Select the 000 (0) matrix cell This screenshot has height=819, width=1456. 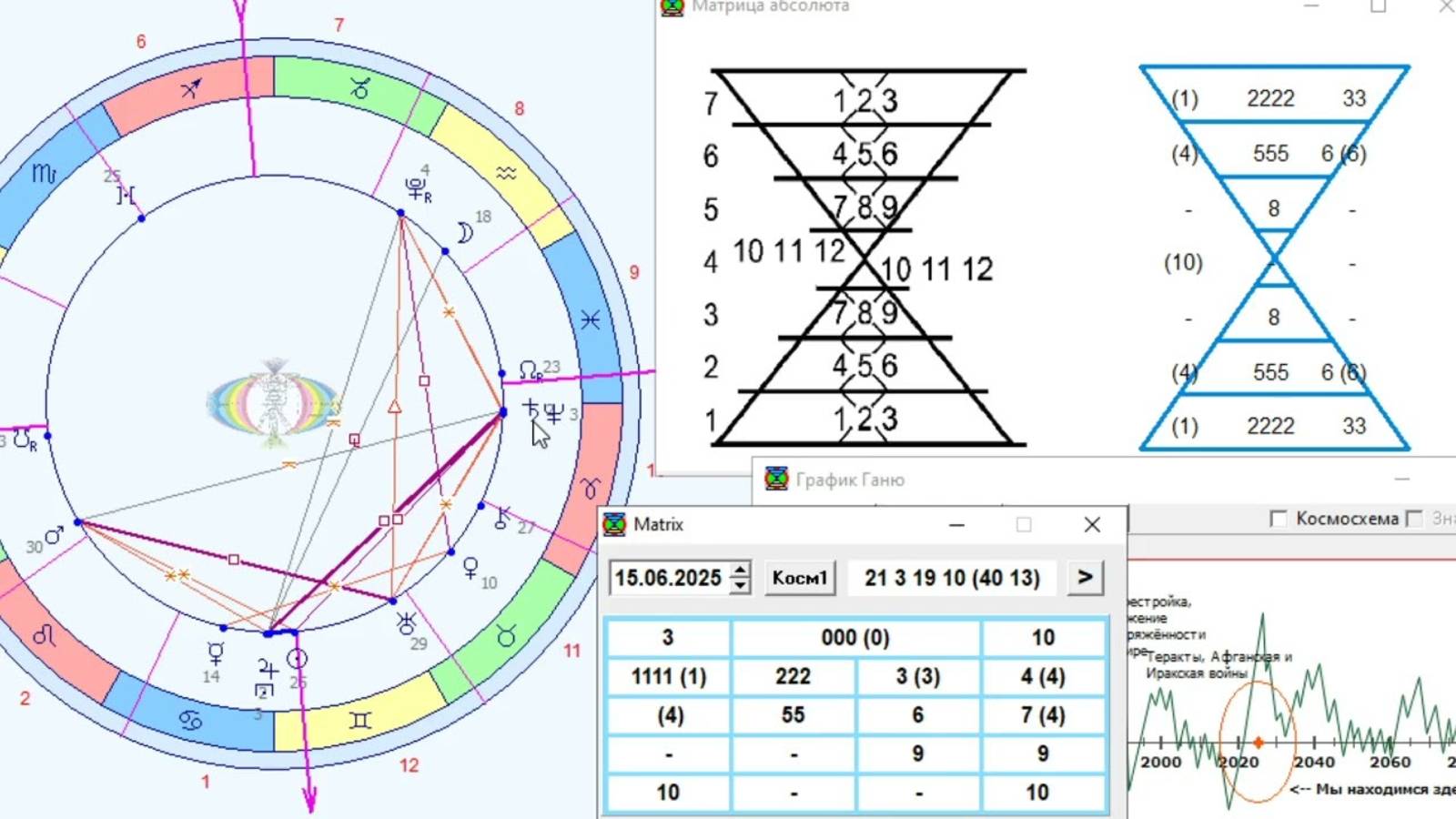tap(855, 637)
